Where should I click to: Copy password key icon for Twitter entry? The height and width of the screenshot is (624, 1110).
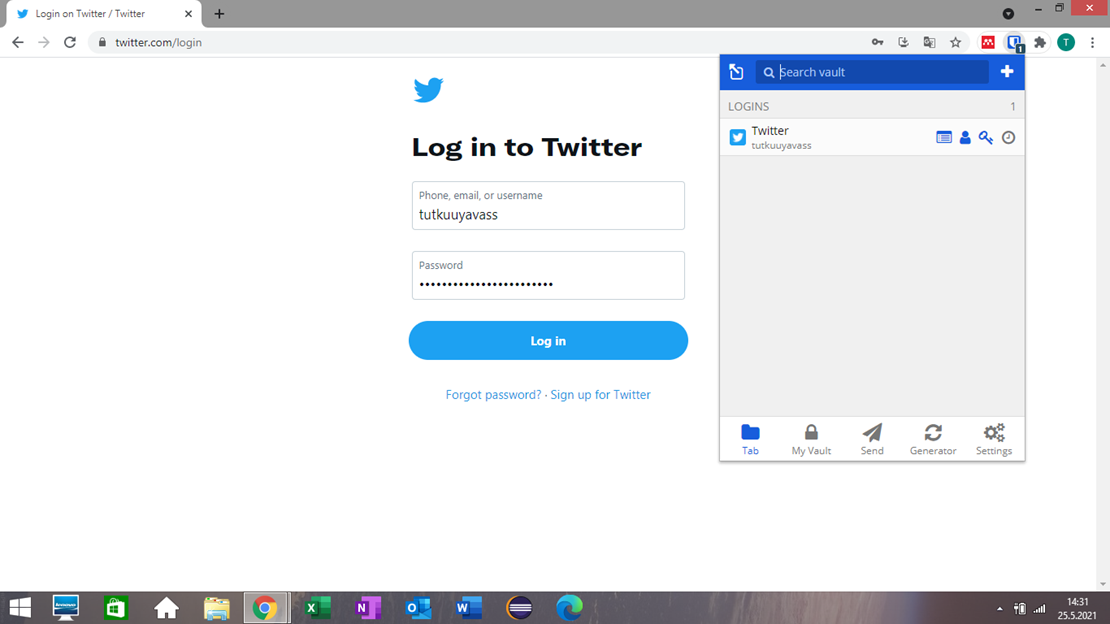986,137
